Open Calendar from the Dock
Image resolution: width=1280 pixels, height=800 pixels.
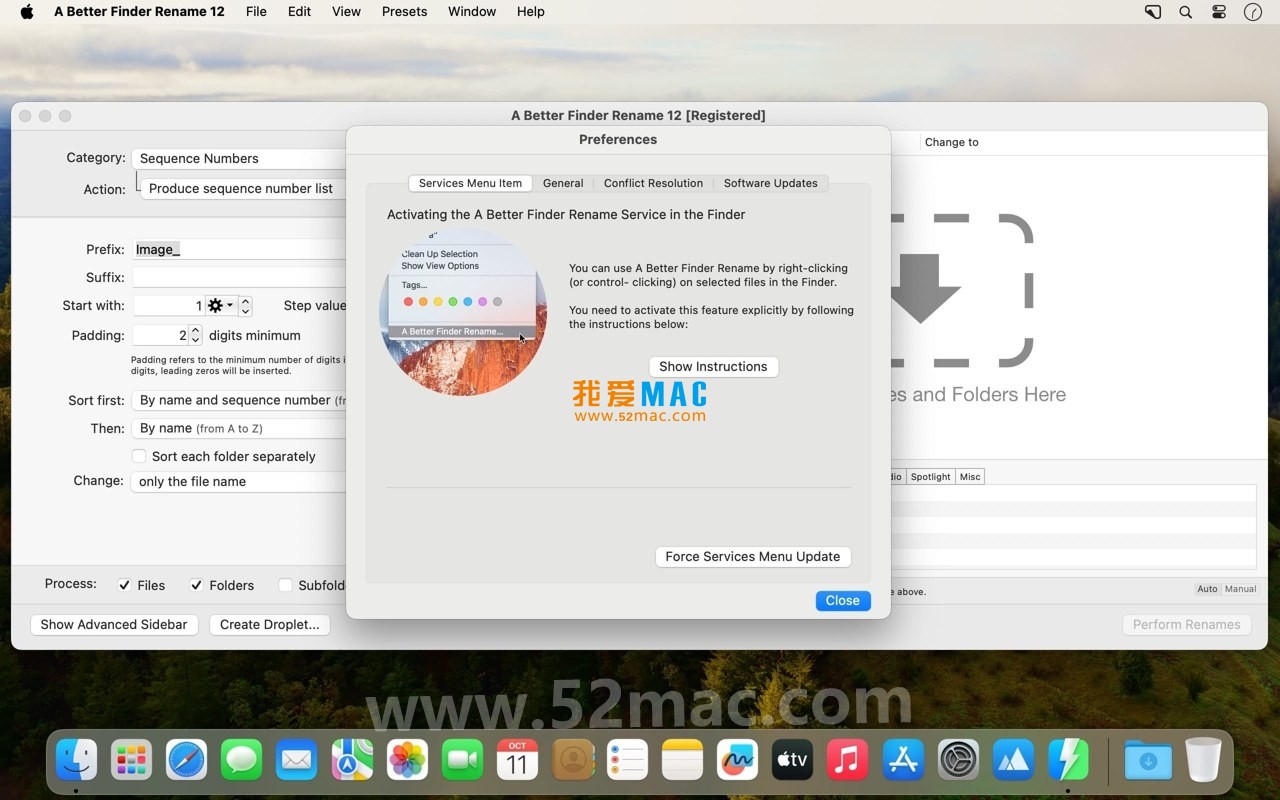(517, 760)
